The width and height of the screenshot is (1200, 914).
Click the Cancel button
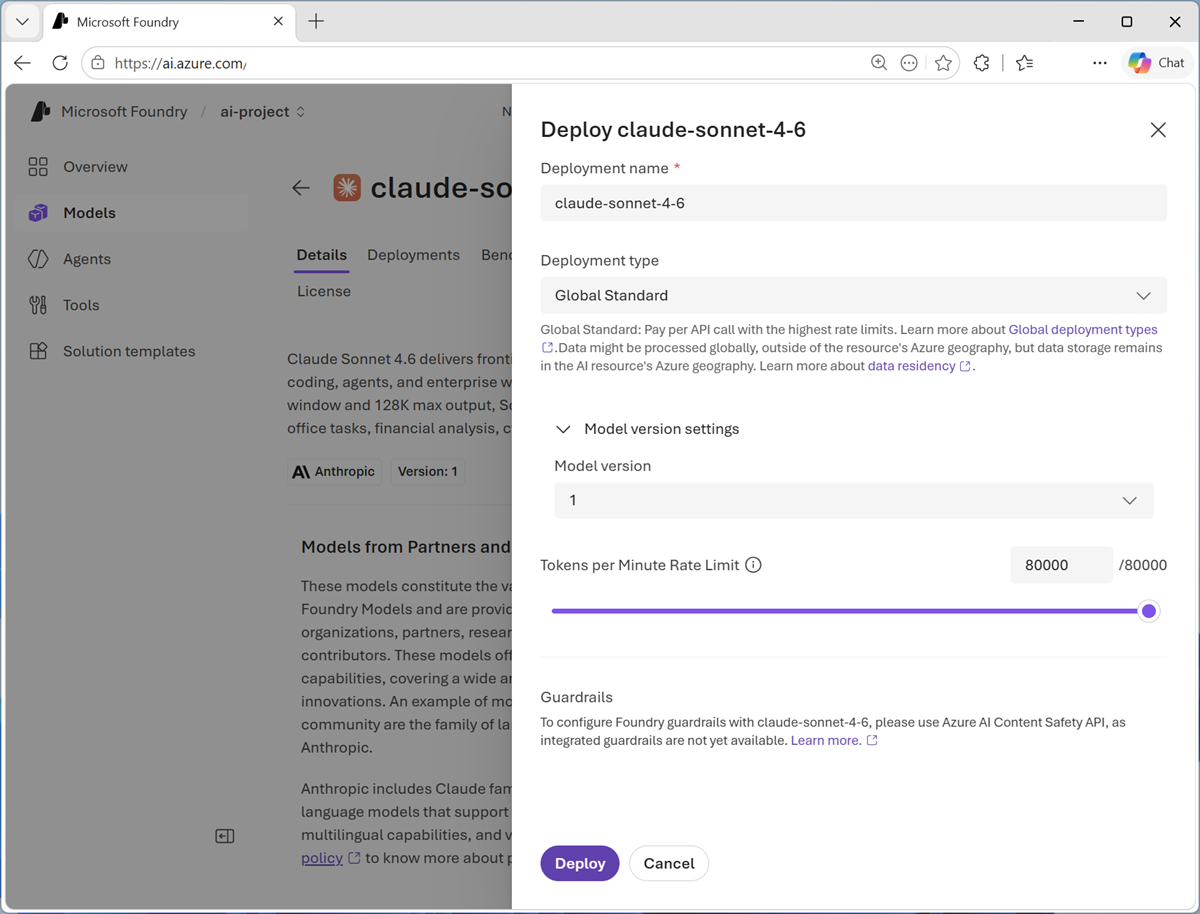point(669,863)
